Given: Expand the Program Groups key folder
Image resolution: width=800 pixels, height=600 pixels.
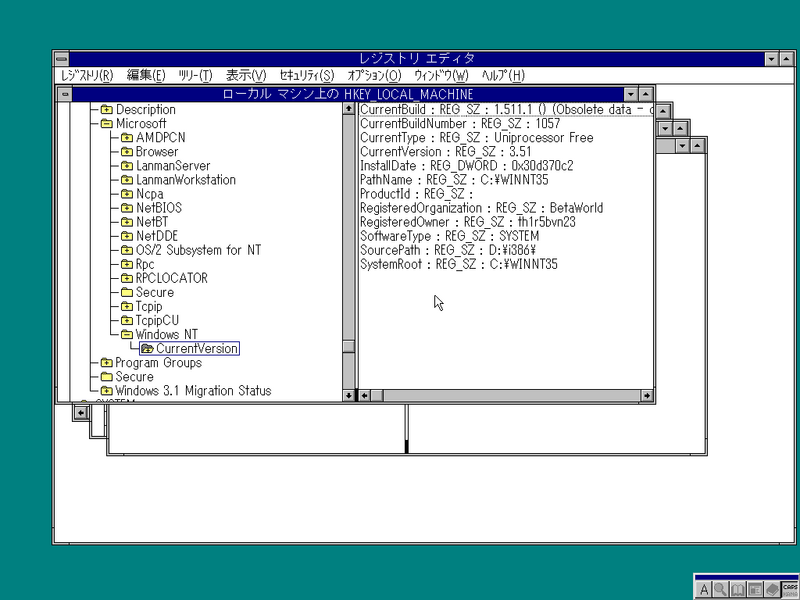Looking at the screenshot, I should (107, 363).
